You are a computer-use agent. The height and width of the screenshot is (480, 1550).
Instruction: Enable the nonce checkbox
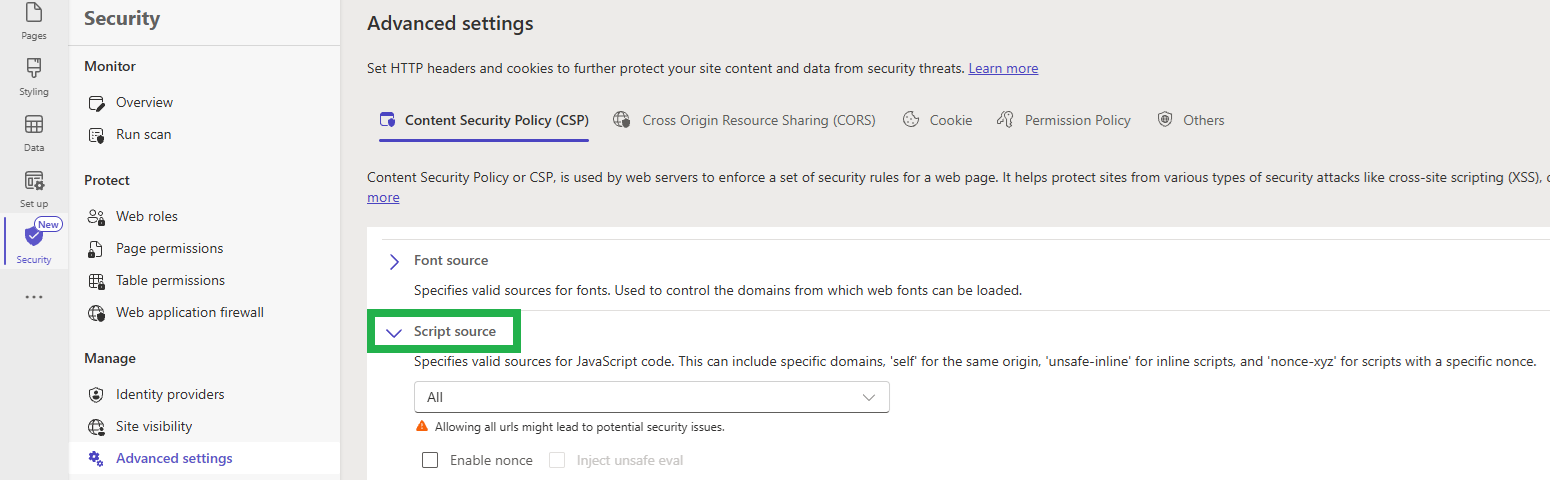click(431, 461)
